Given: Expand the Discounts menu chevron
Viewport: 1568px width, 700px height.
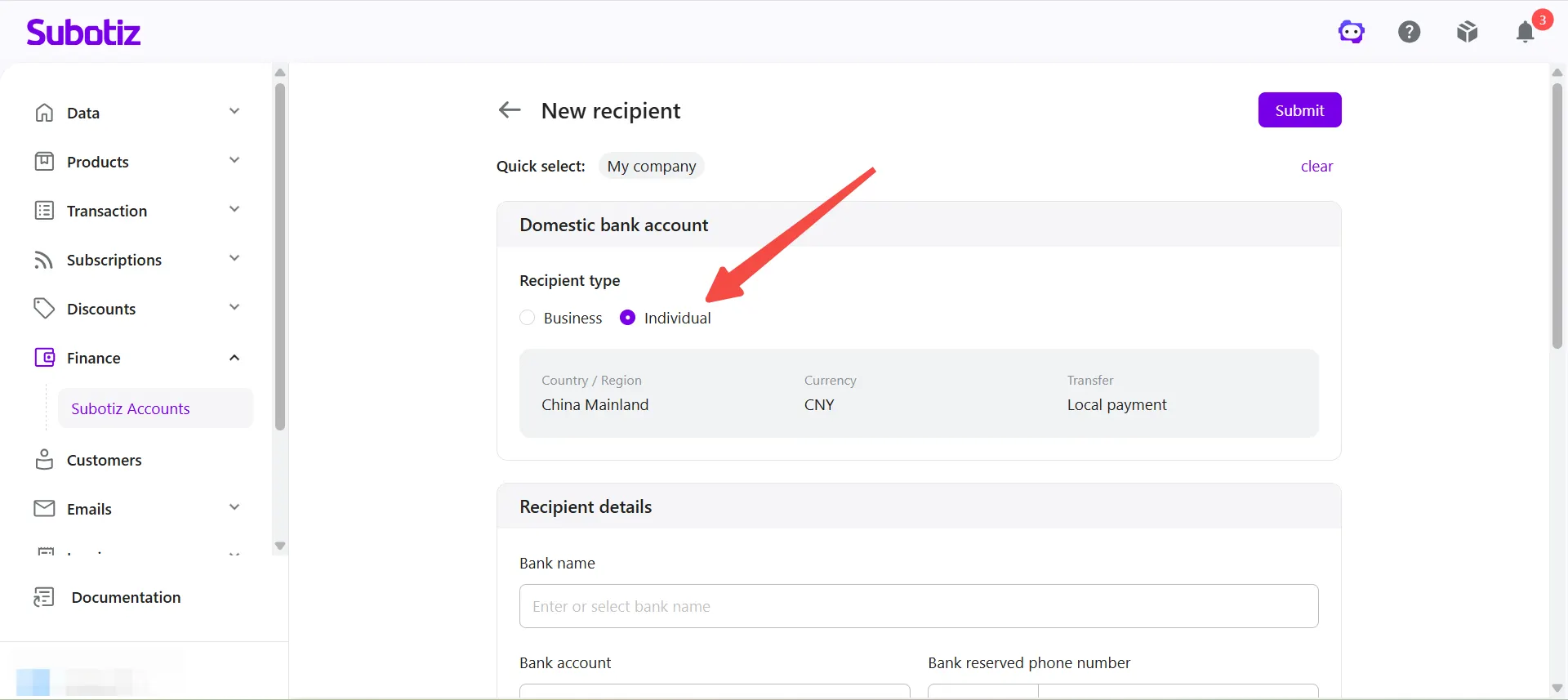Looking at the screenshot, I should point(234,307).
